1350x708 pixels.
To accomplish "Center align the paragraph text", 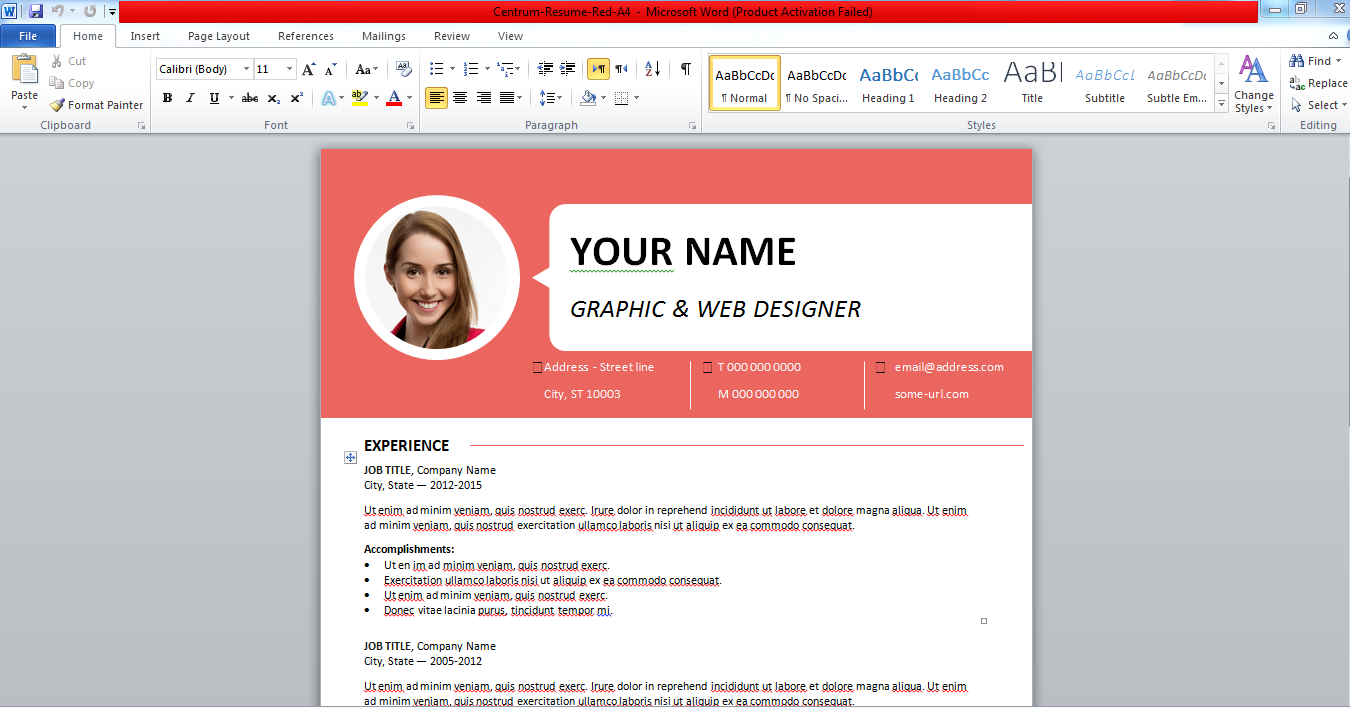I will coord(460,98).
